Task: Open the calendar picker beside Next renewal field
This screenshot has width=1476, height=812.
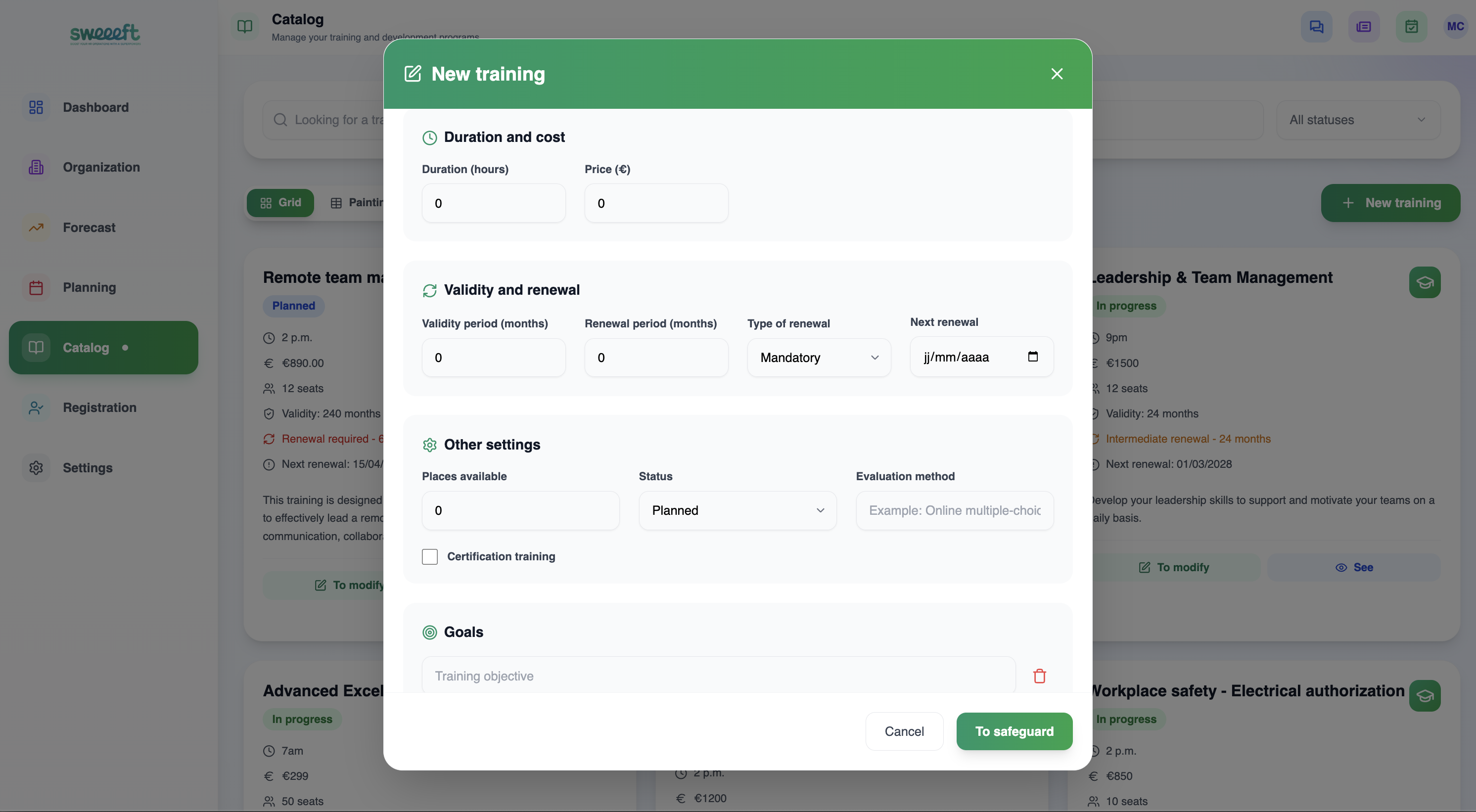Action: point(1033,357)
